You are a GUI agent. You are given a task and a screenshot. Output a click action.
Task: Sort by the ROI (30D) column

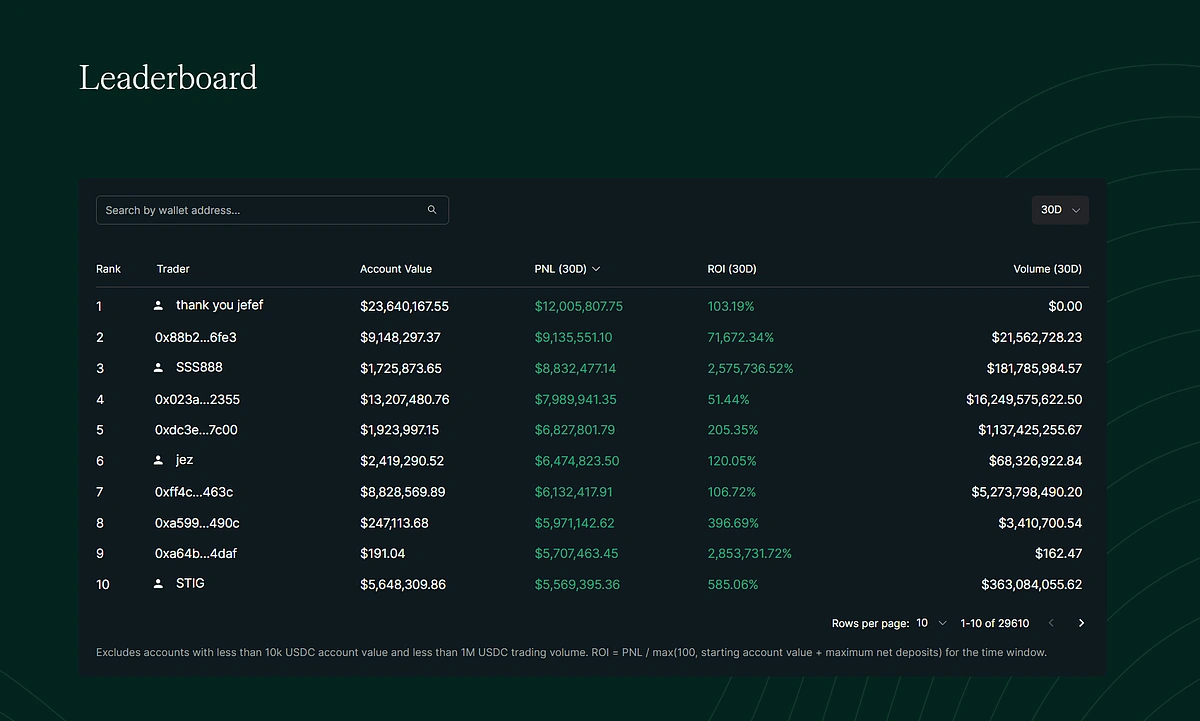point(732,268)
